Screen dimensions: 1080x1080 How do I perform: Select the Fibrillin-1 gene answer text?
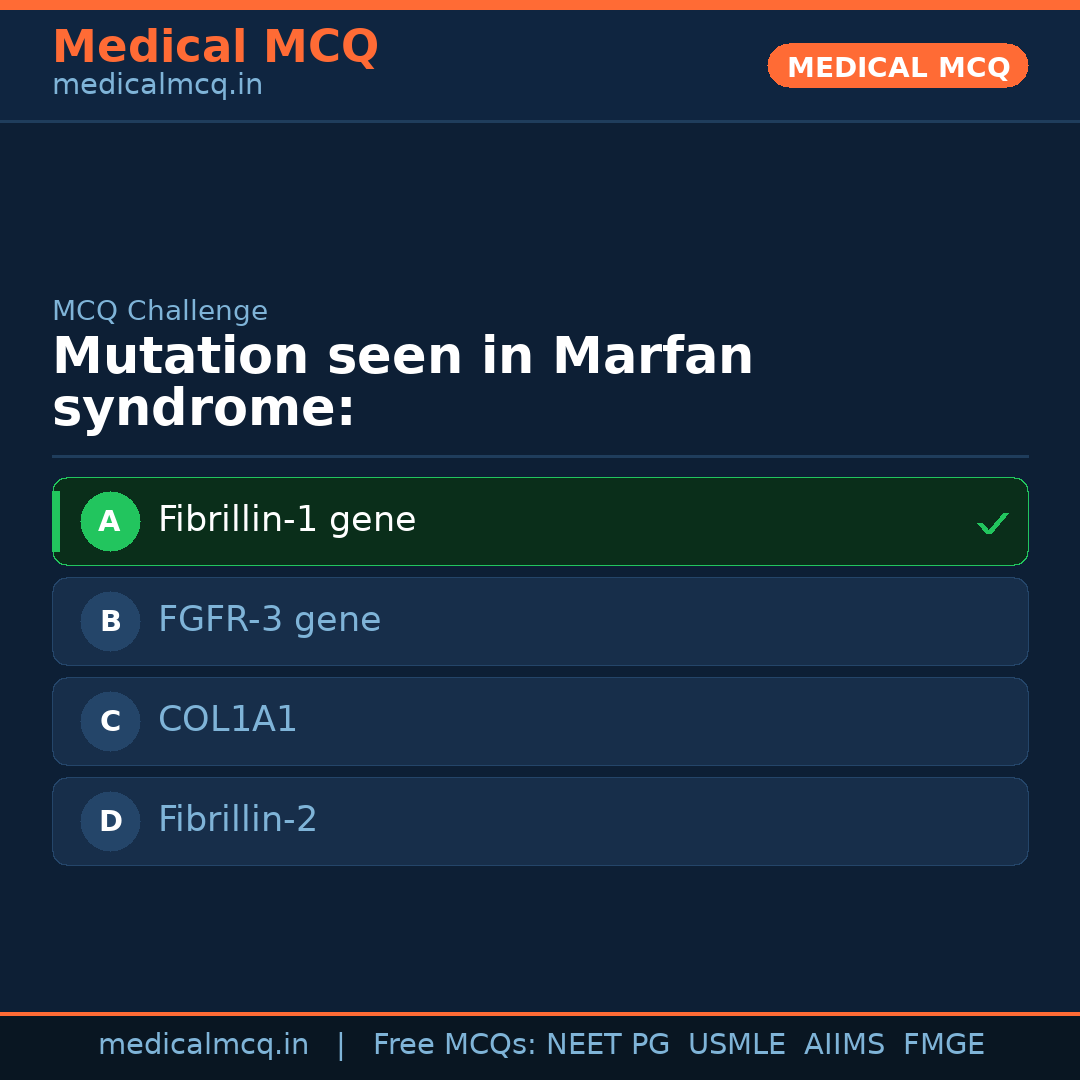(x=287, y=521)
